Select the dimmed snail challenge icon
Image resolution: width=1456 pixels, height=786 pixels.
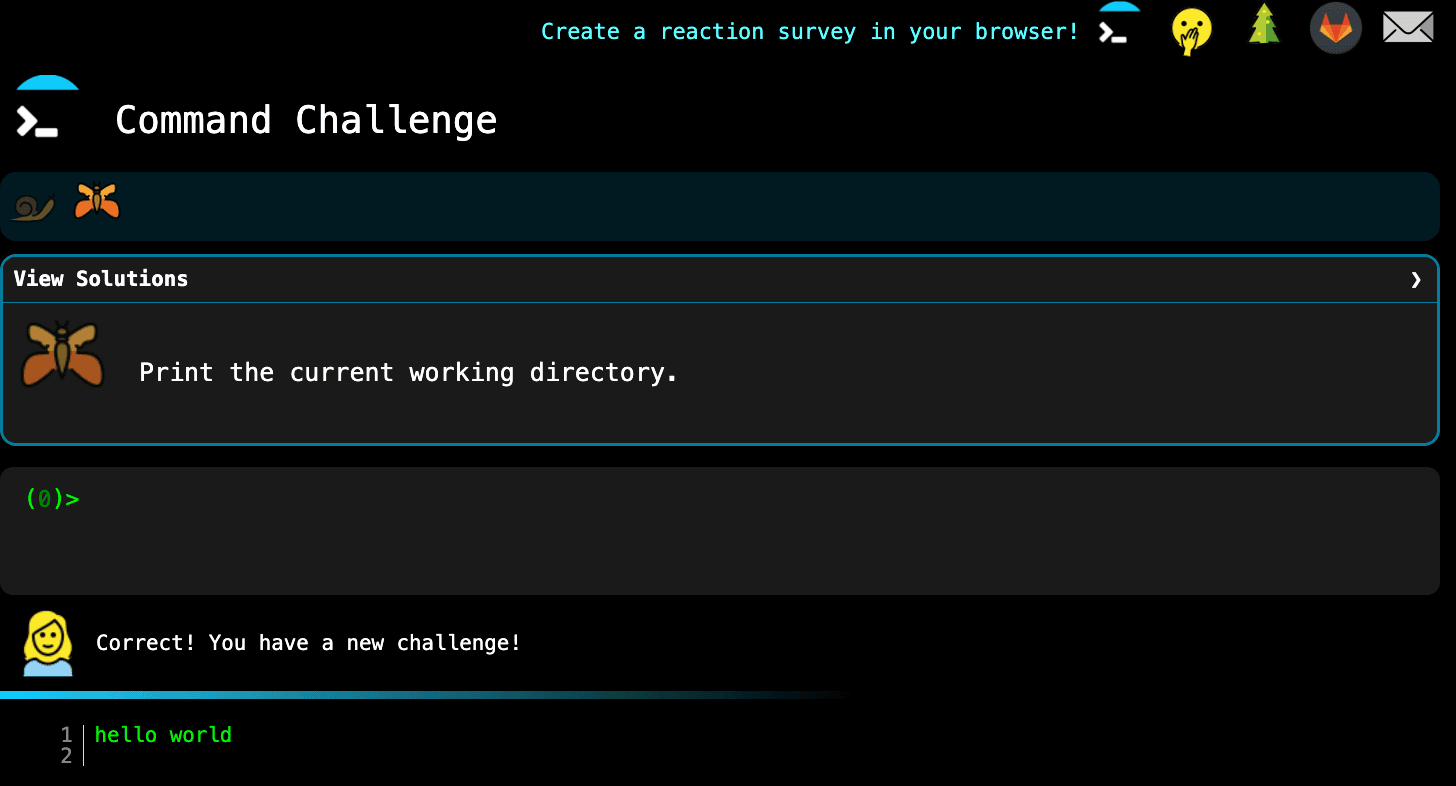pyautogui.click(x=33, y=205)
